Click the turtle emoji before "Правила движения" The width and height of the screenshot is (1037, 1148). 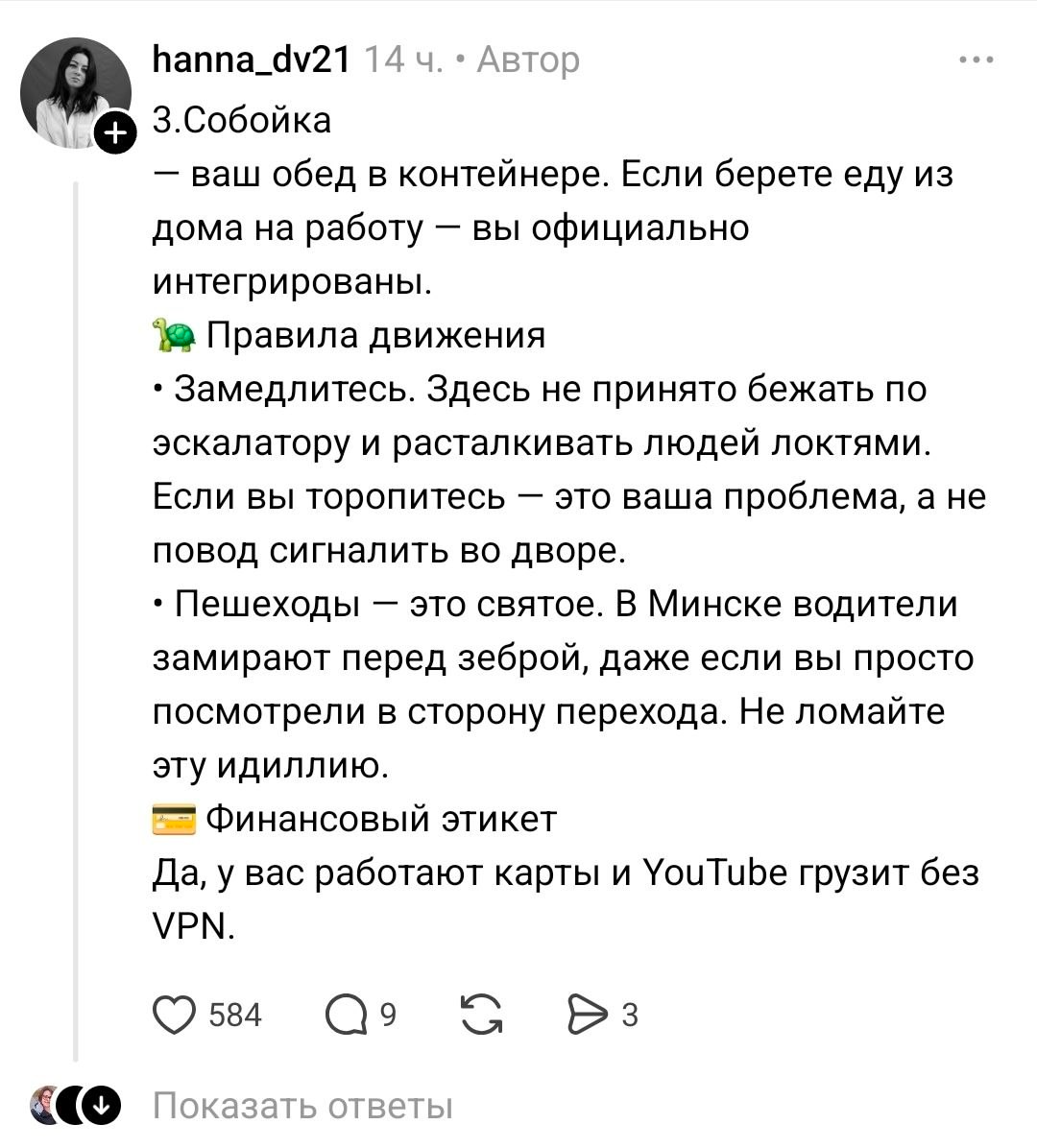click(174, 336)
